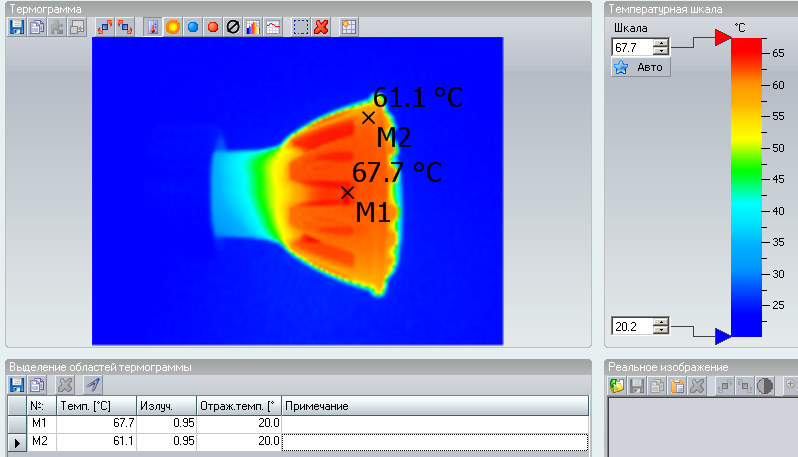Click the expand-arrows icon with outward red arrows
The height and width of the screenshot is (457, 798).
tap(105, 27)
